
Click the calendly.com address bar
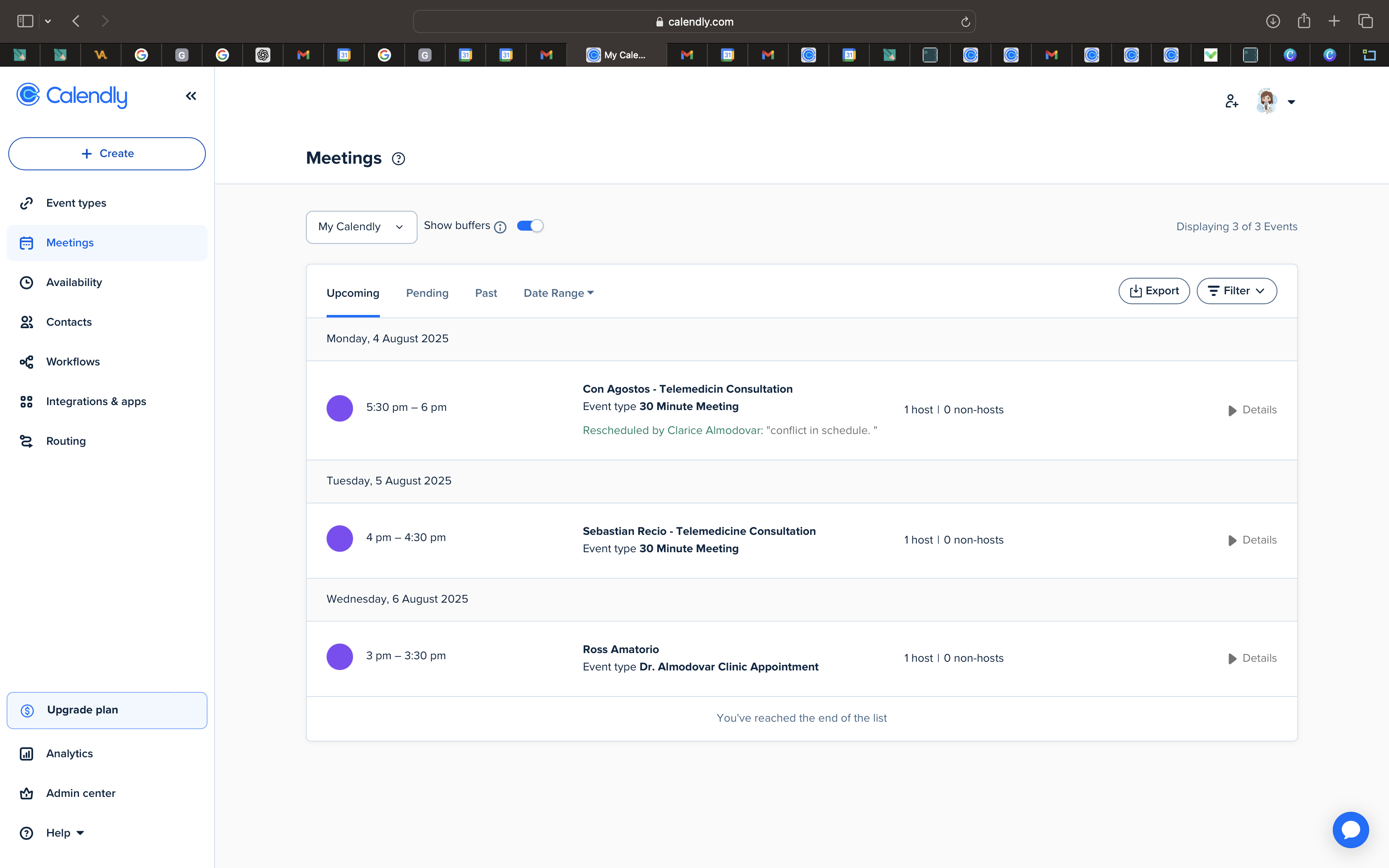coord(694,22)
